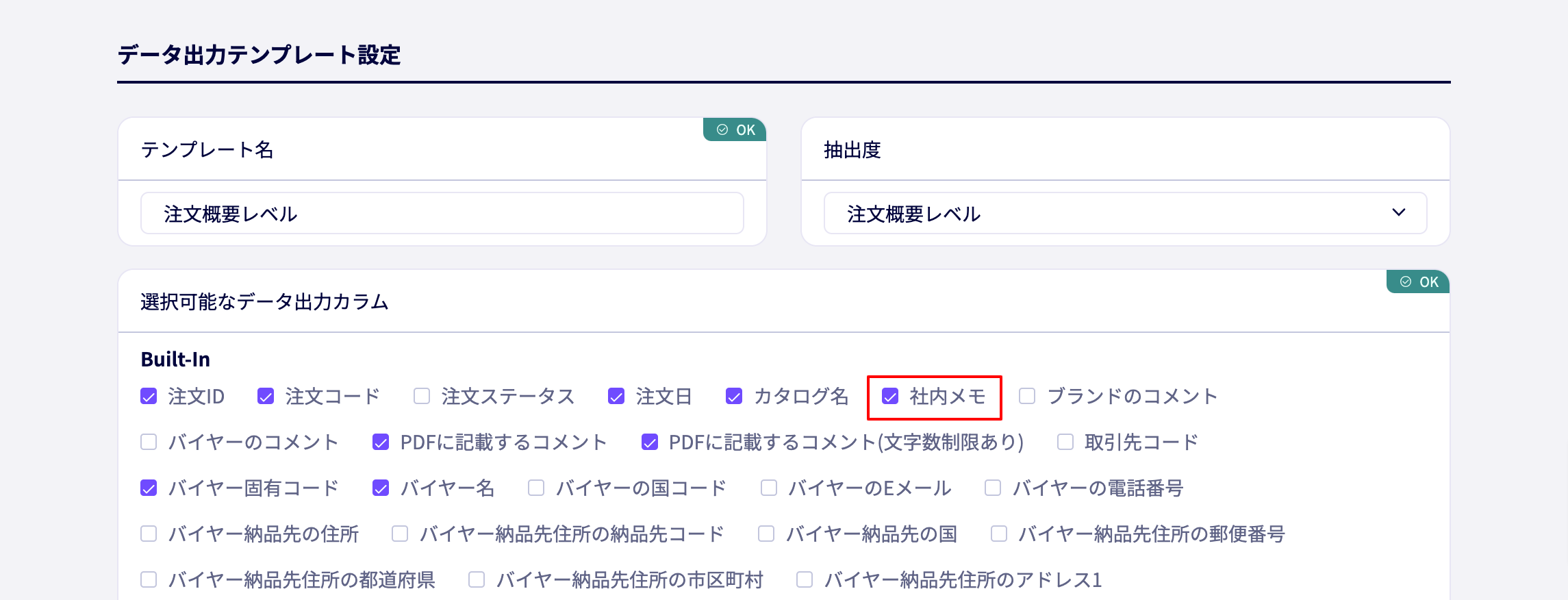Check バイヤー納品先住所の都道府県 checkbox
Screen dimensions: 1568x600
[149, 580]
